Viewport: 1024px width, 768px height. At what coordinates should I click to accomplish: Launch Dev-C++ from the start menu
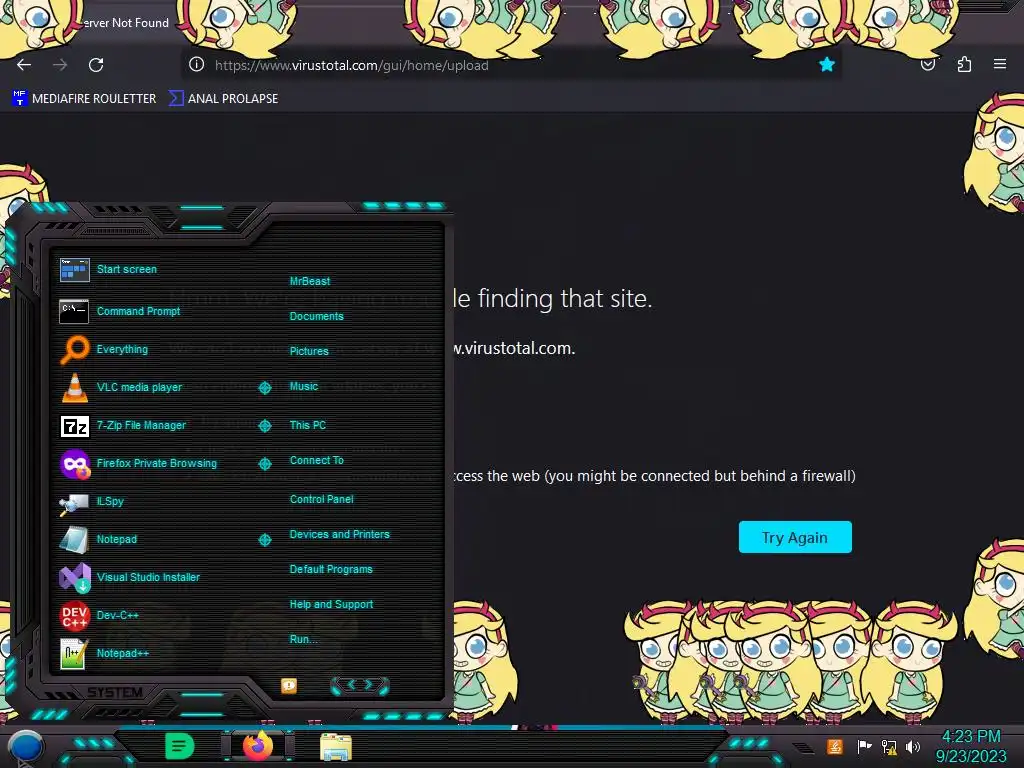(x=99, y=615)
